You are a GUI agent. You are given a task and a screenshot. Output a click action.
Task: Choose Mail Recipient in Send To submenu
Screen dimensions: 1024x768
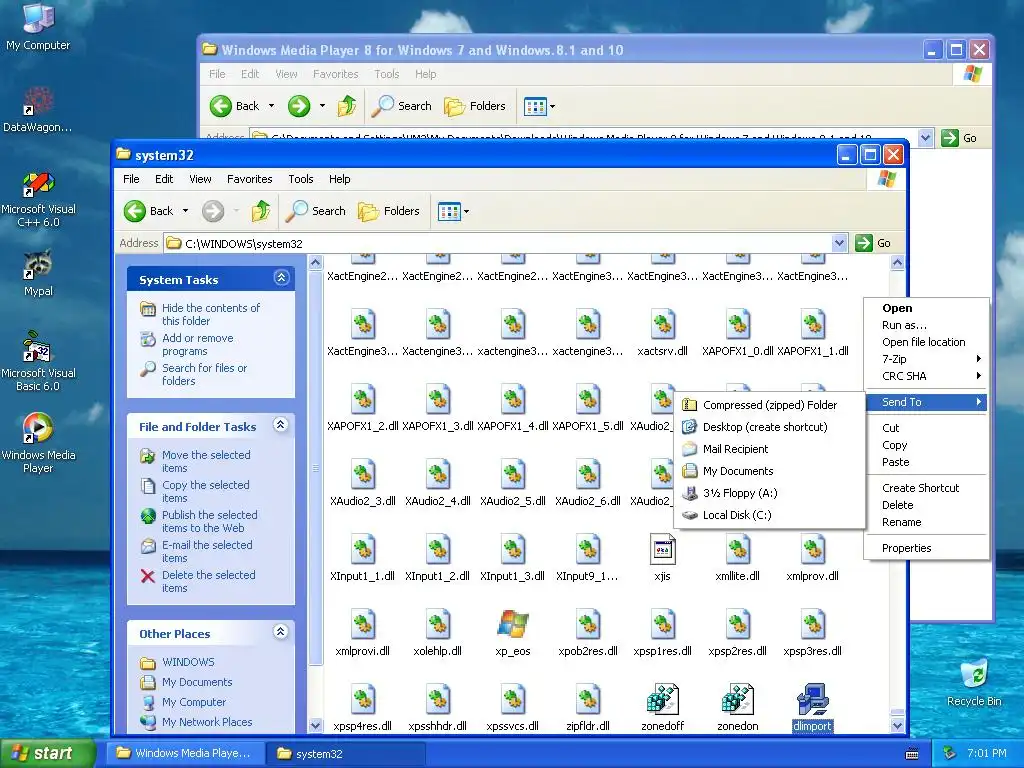[769, 449]
